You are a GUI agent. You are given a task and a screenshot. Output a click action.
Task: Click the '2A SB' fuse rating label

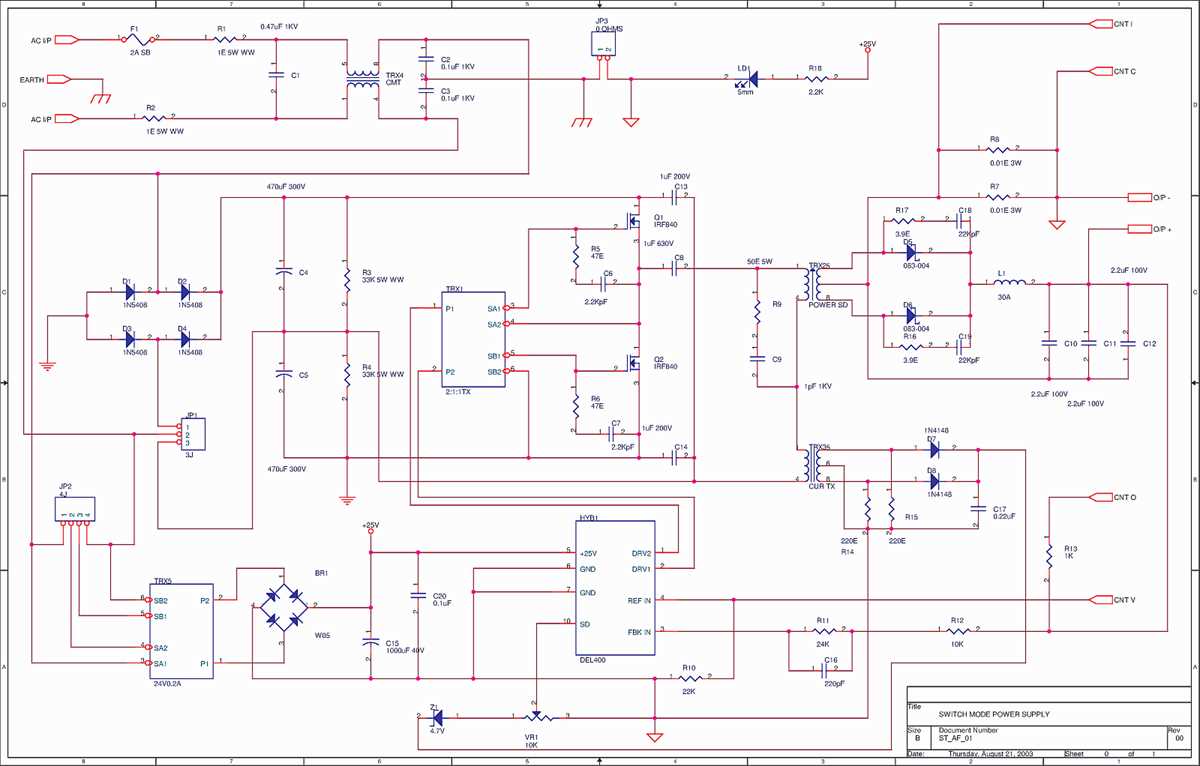click(x=140, y=51)
